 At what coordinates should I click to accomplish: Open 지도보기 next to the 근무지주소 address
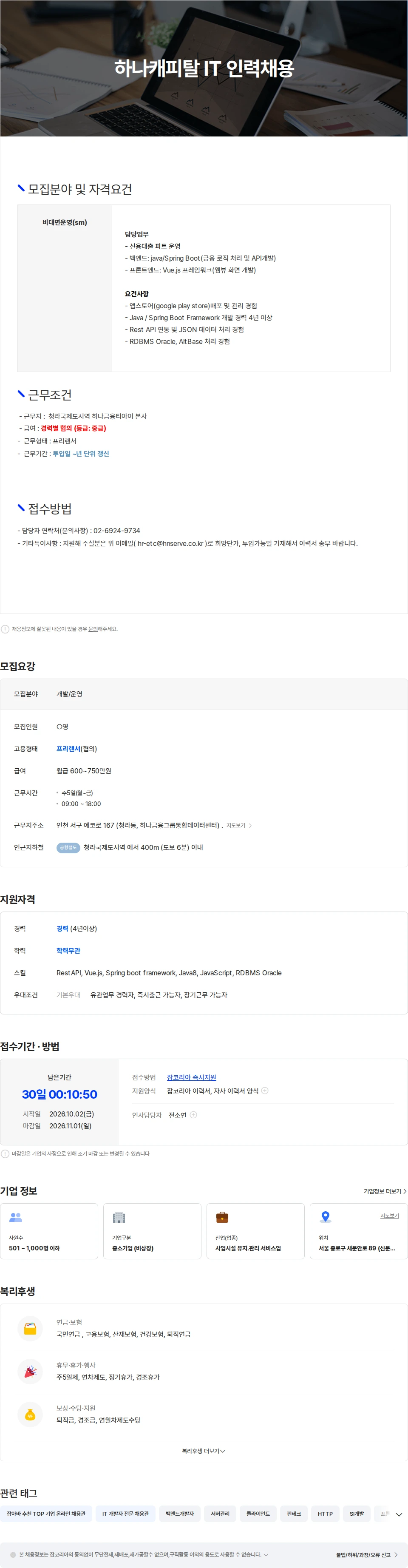click(x=236, y=826)
